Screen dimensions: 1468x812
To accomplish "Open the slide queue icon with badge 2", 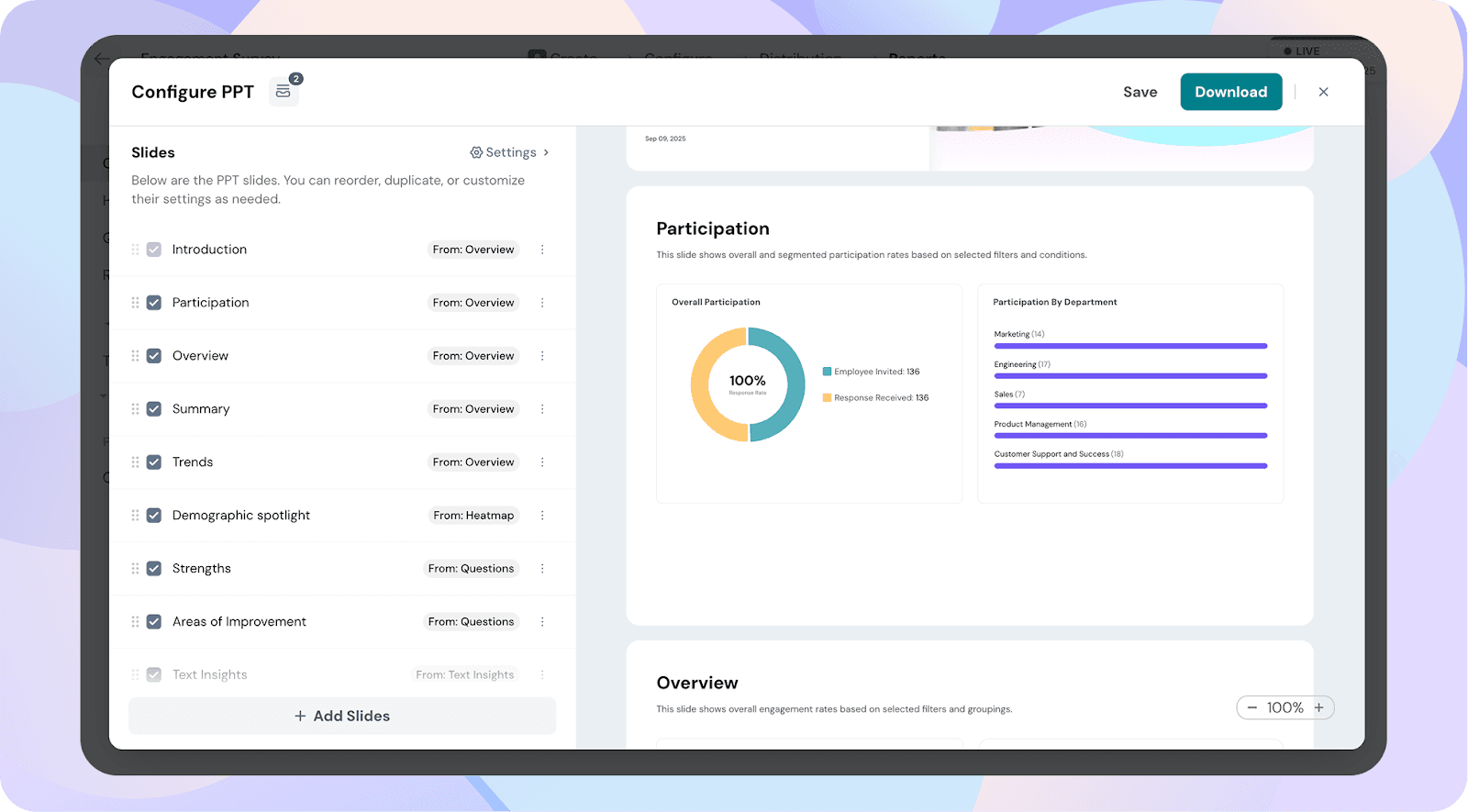I will [x=284, y=92].
